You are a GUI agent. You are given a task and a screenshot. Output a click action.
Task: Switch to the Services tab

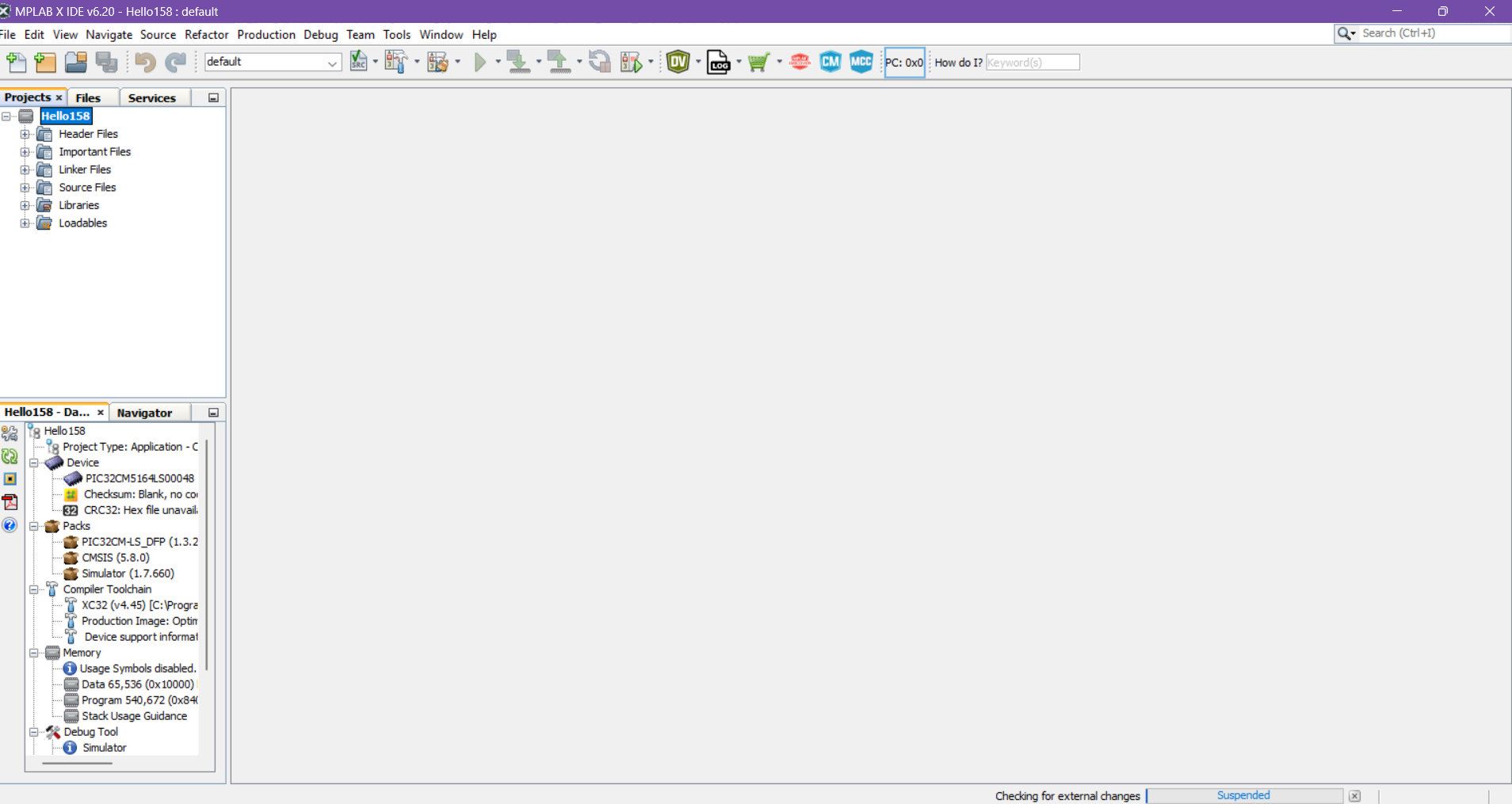[151, 97]
